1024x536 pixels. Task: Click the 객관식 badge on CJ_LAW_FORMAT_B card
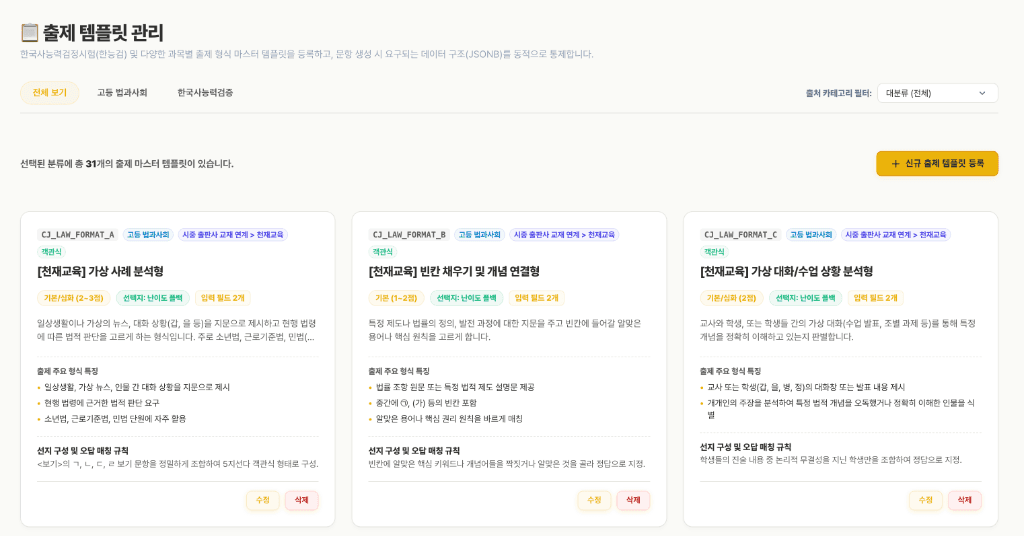(383, 252)
